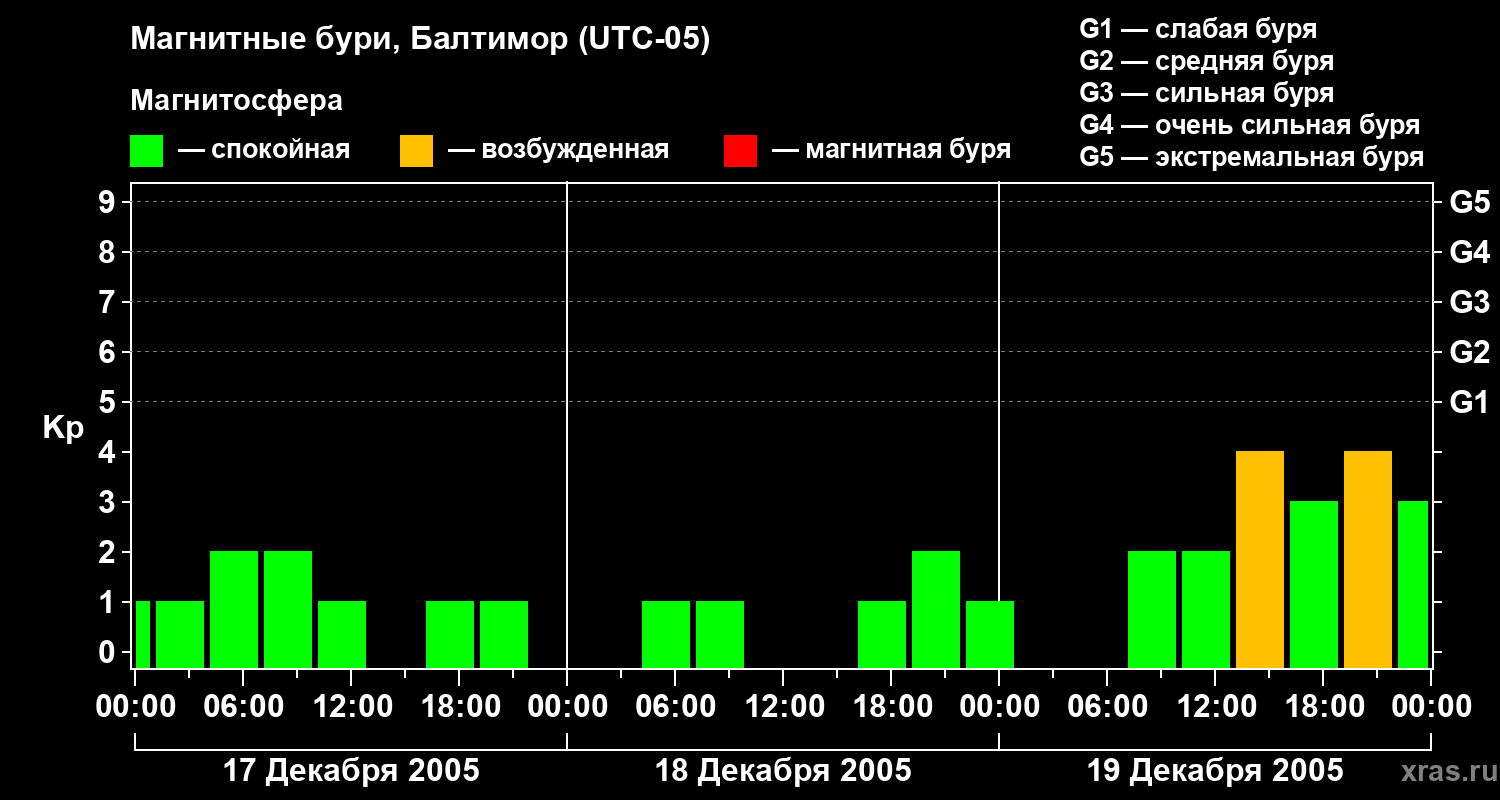Click the orange bar just after 18:00 on 19 Декабря
This screenshot has height=800, width=1500.
pyautogui.click(x=1368, y=560)
